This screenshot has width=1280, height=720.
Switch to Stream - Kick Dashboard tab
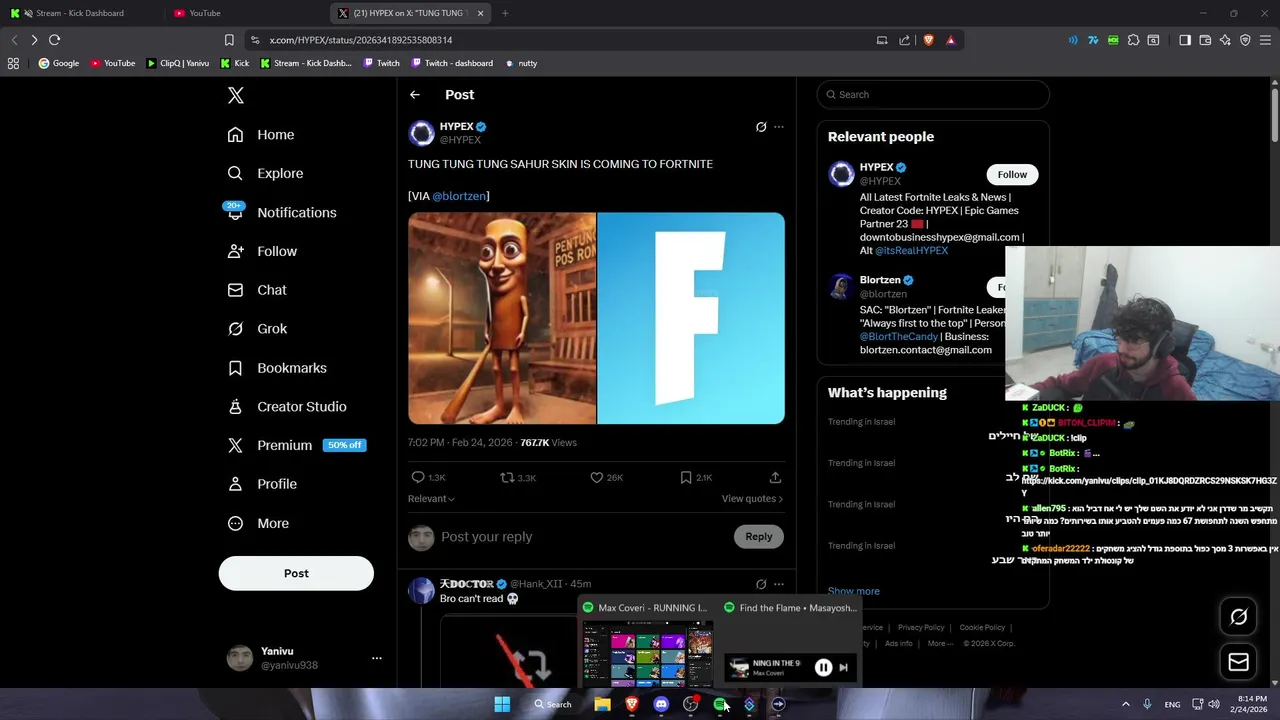tap(80, 13)
